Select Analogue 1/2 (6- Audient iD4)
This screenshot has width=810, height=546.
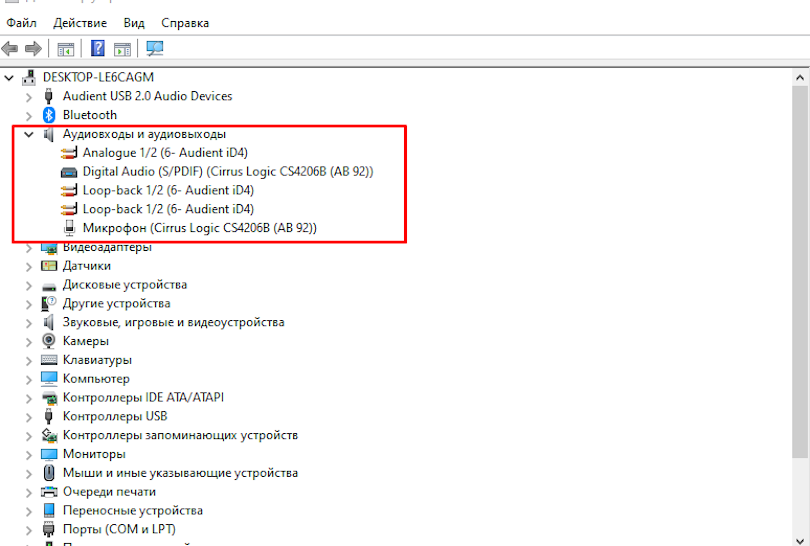165,153
